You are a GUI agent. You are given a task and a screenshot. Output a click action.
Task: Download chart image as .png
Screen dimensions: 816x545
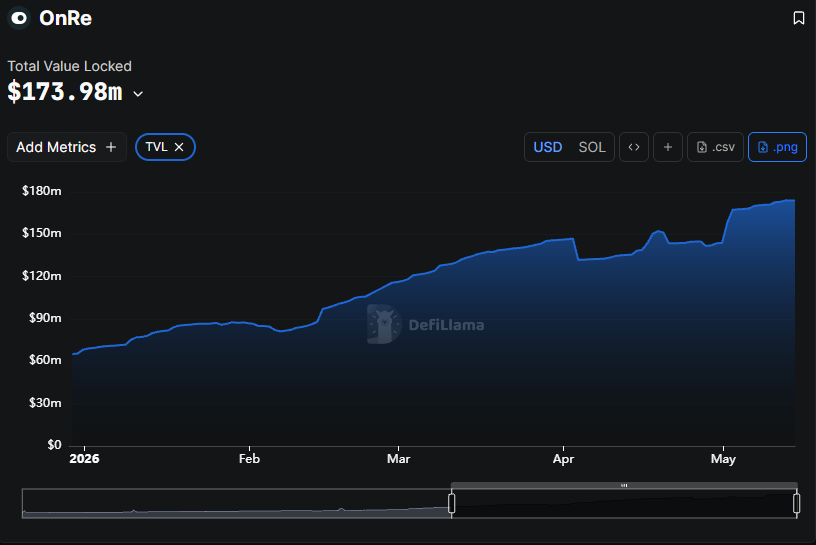point(777,147)
